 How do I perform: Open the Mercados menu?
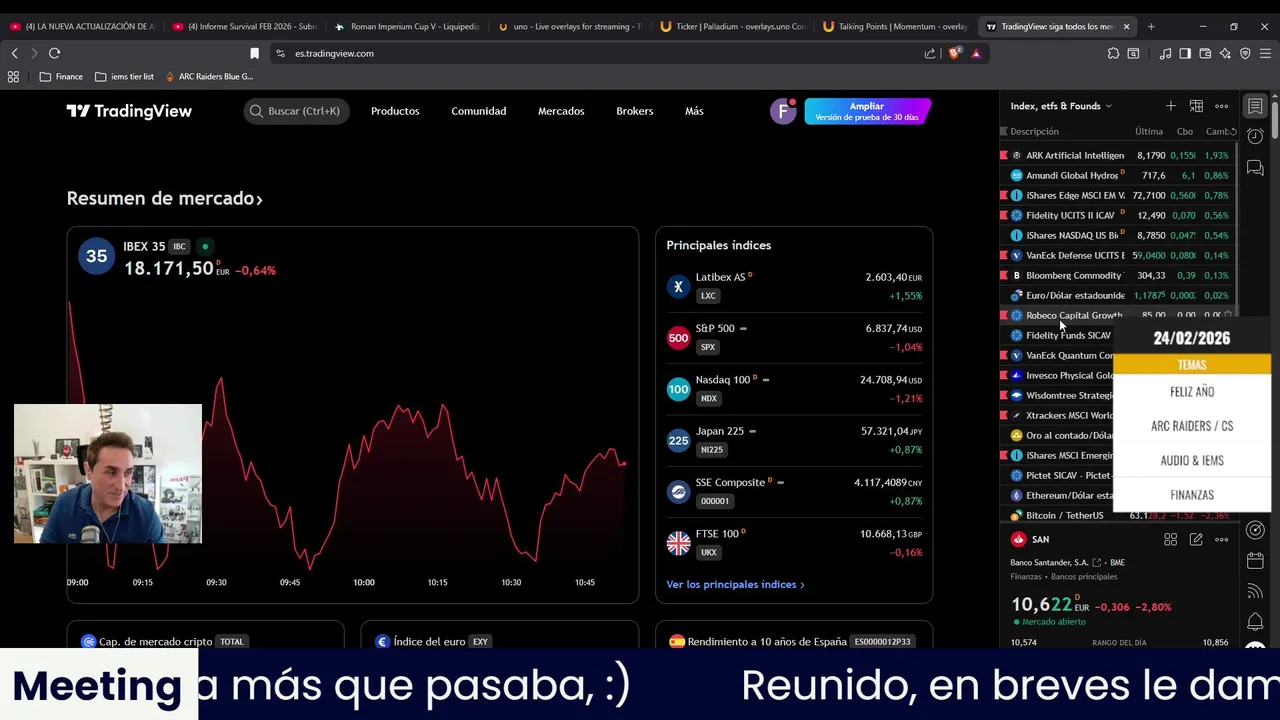561,111
